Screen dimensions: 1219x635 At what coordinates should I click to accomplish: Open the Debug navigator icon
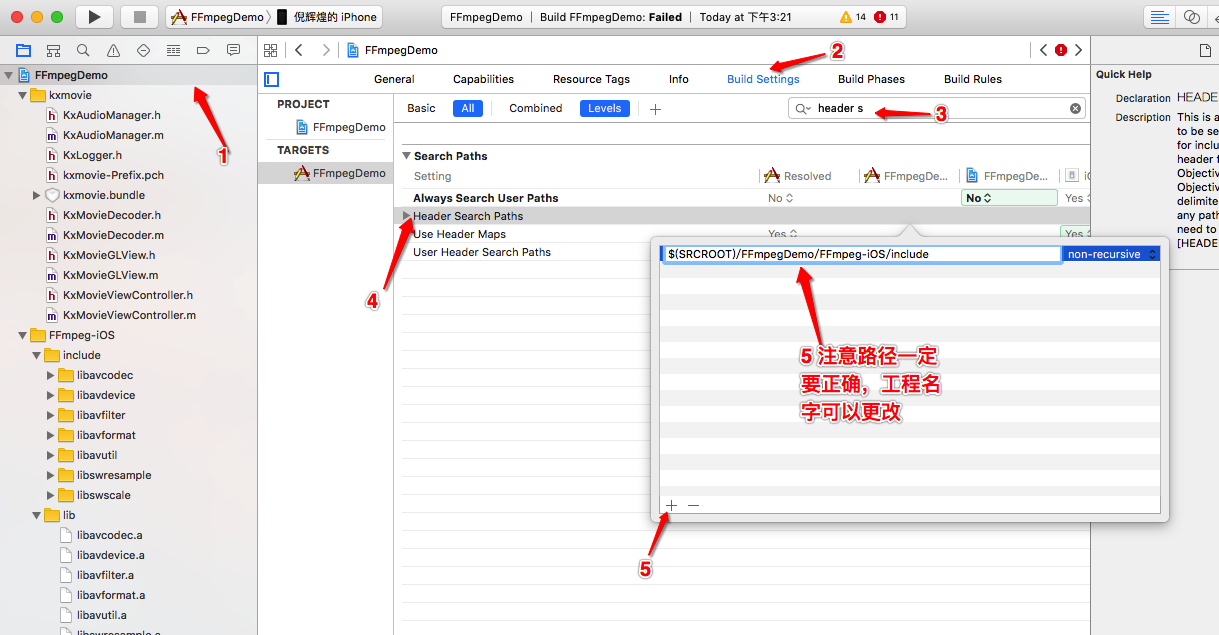[x=173, y=50]
